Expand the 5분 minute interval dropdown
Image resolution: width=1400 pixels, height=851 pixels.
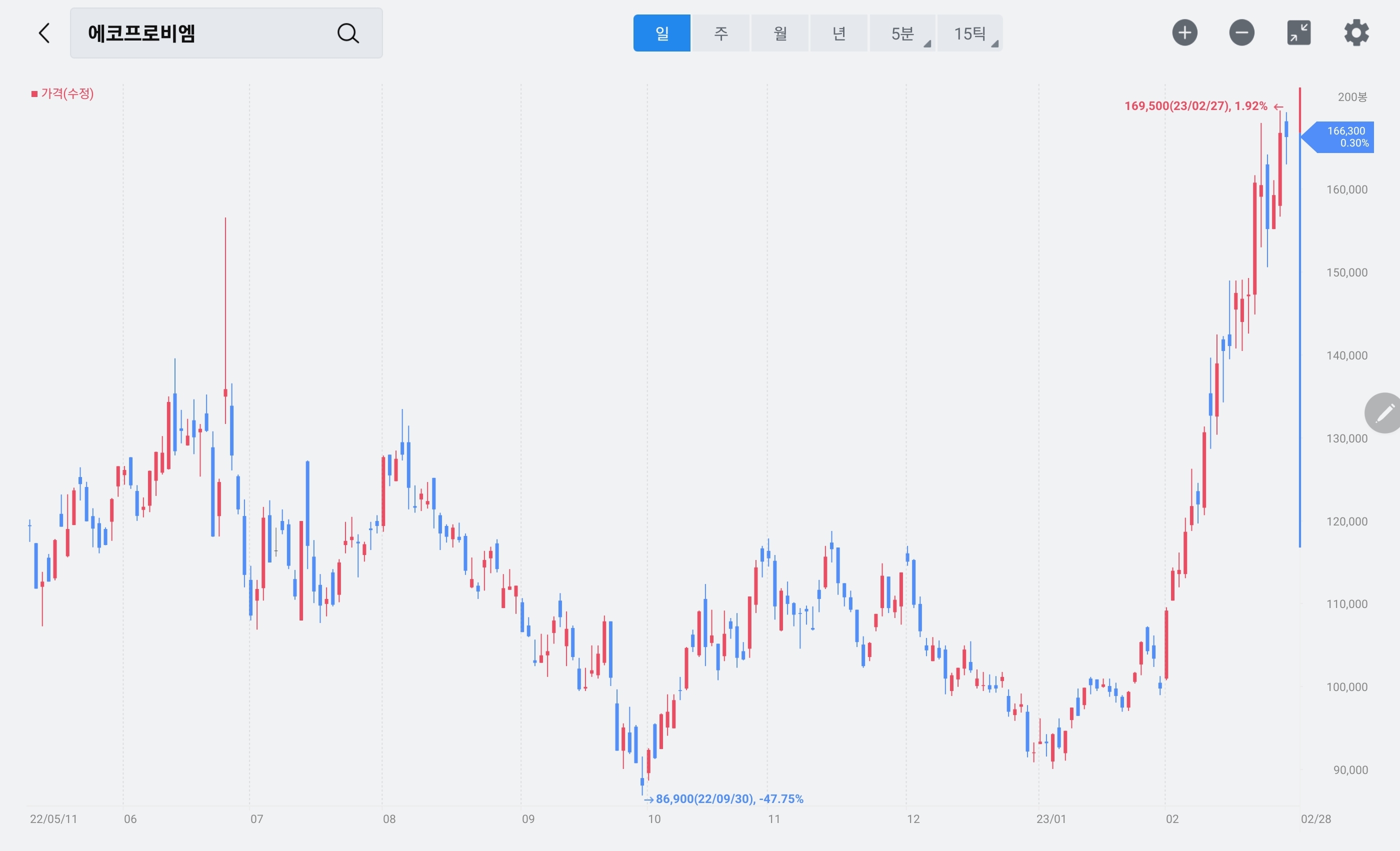click(x=902, y=33)
